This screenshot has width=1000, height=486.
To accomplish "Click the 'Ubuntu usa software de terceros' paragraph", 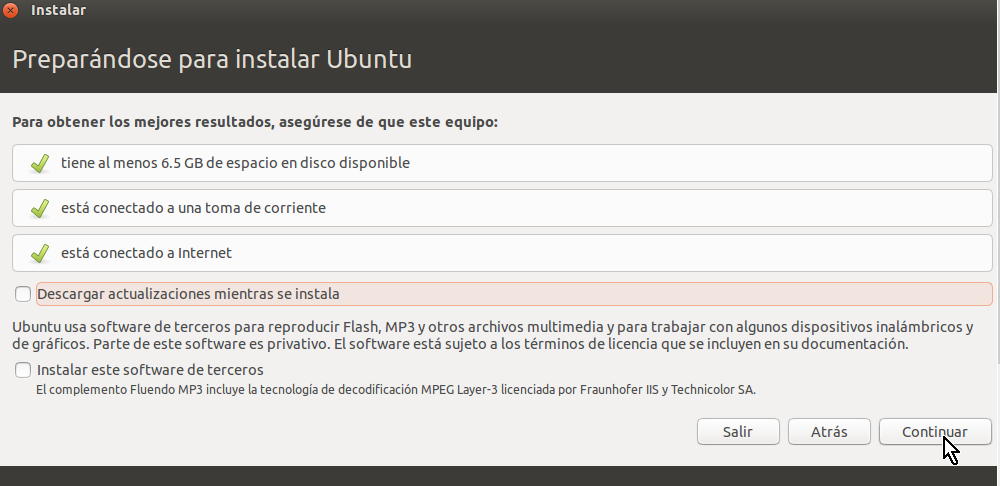I will 492,335.
